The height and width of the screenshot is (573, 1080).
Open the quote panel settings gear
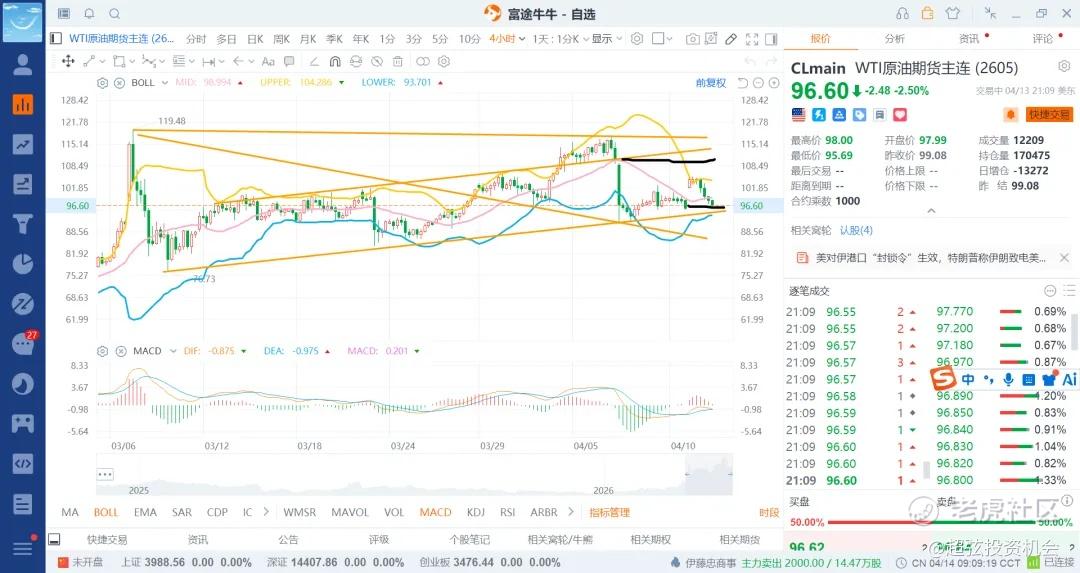coord(1064,66)
